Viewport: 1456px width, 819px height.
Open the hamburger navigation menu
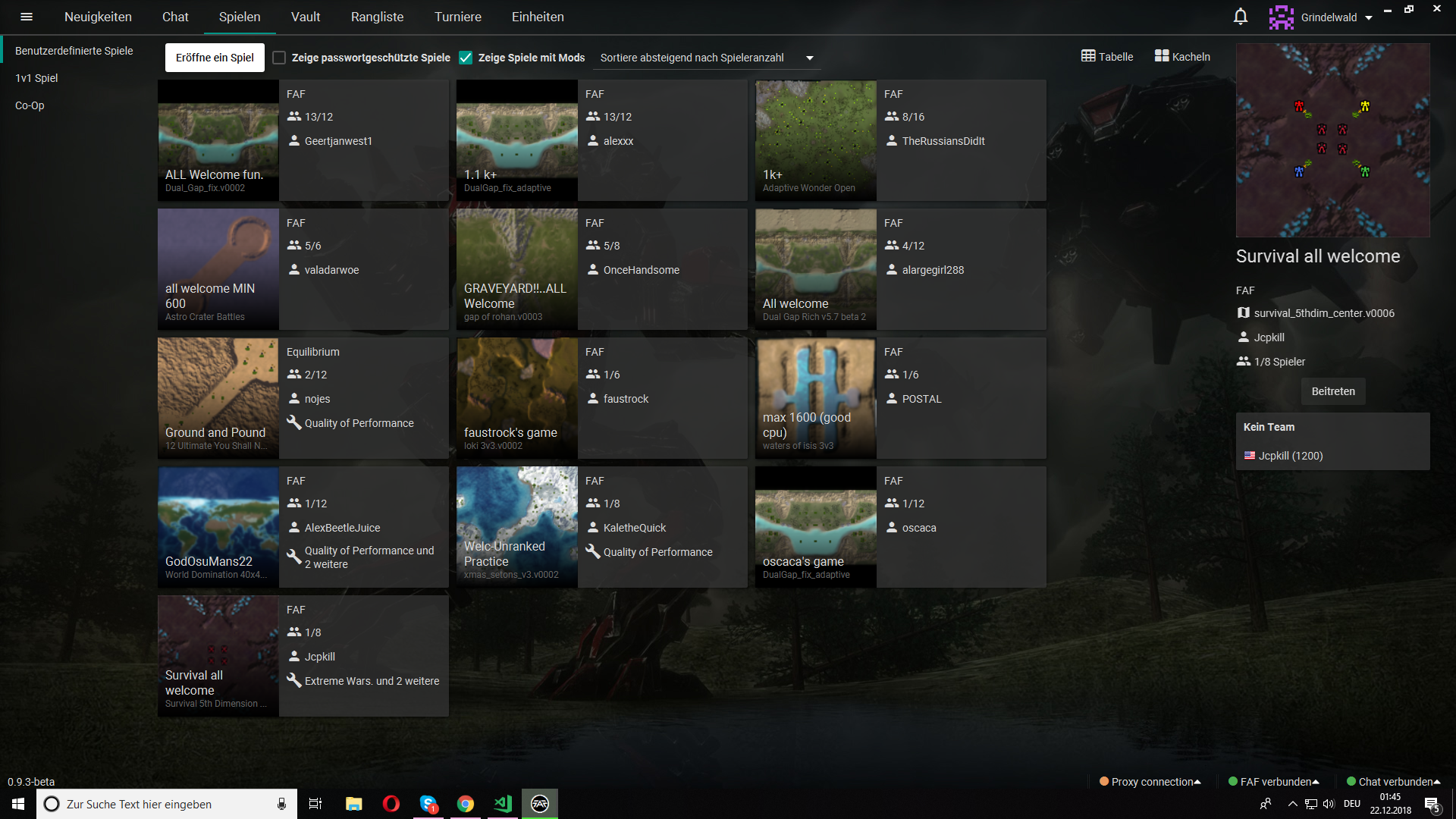point(27,16)
